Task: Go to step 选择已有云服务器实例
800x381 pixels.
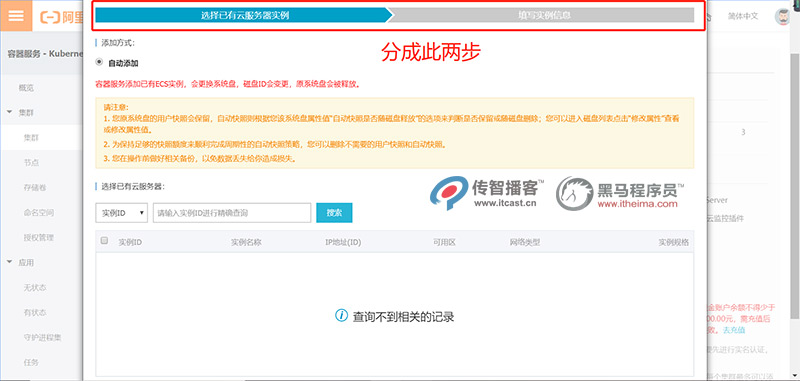Action: [x=244, y=15]
